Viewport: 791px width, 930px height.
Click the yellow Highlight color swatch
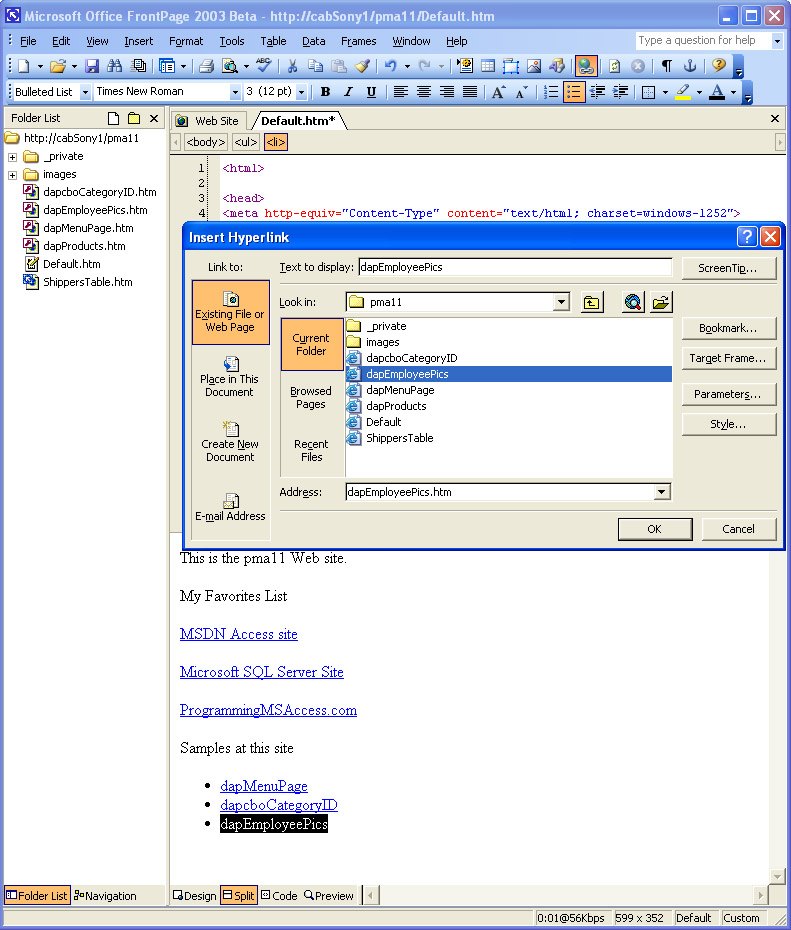pos(682,92)
